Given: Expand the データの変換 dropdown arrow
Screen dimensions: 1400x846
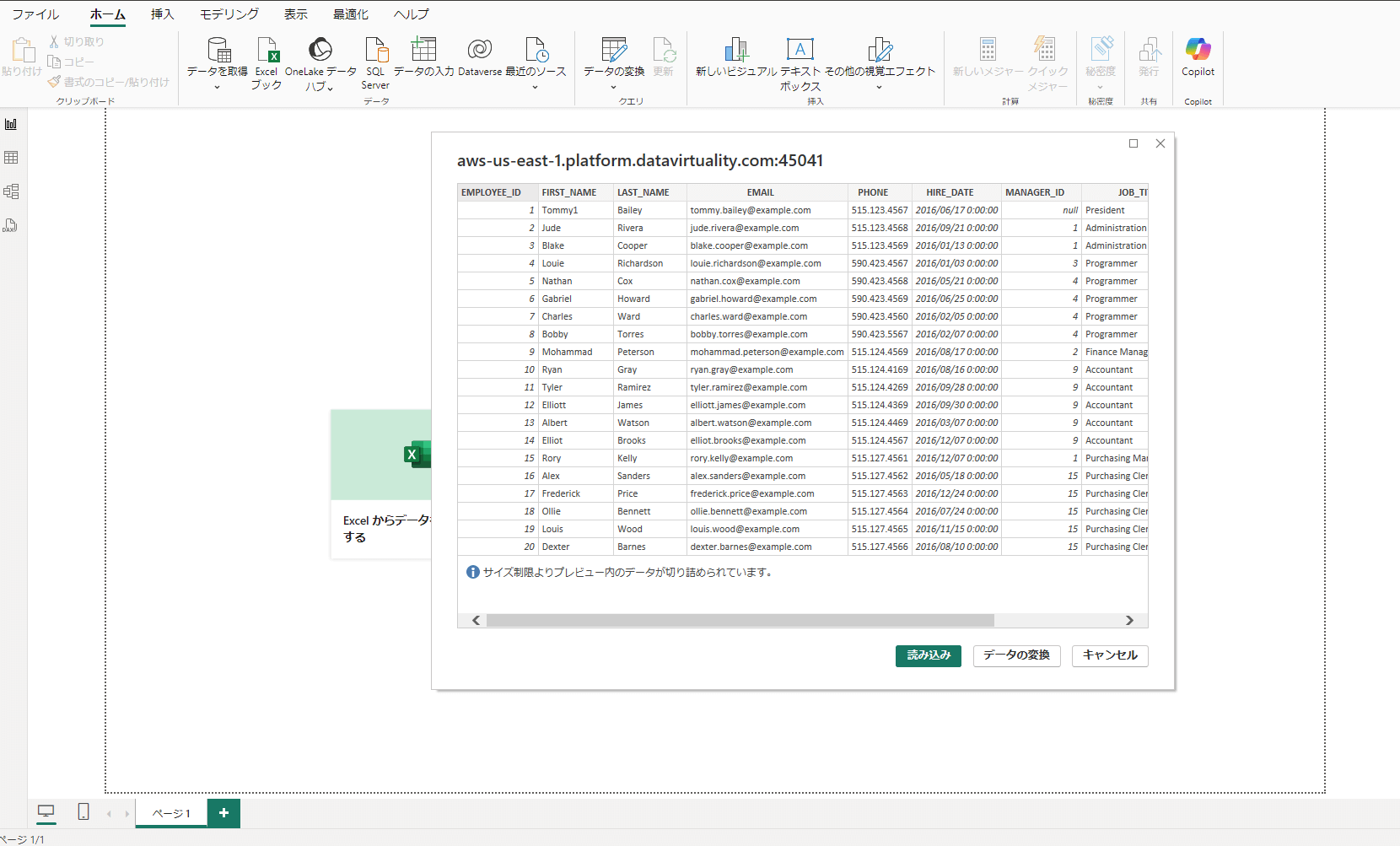Looking at the screenshot, I should tap(613, 87).
